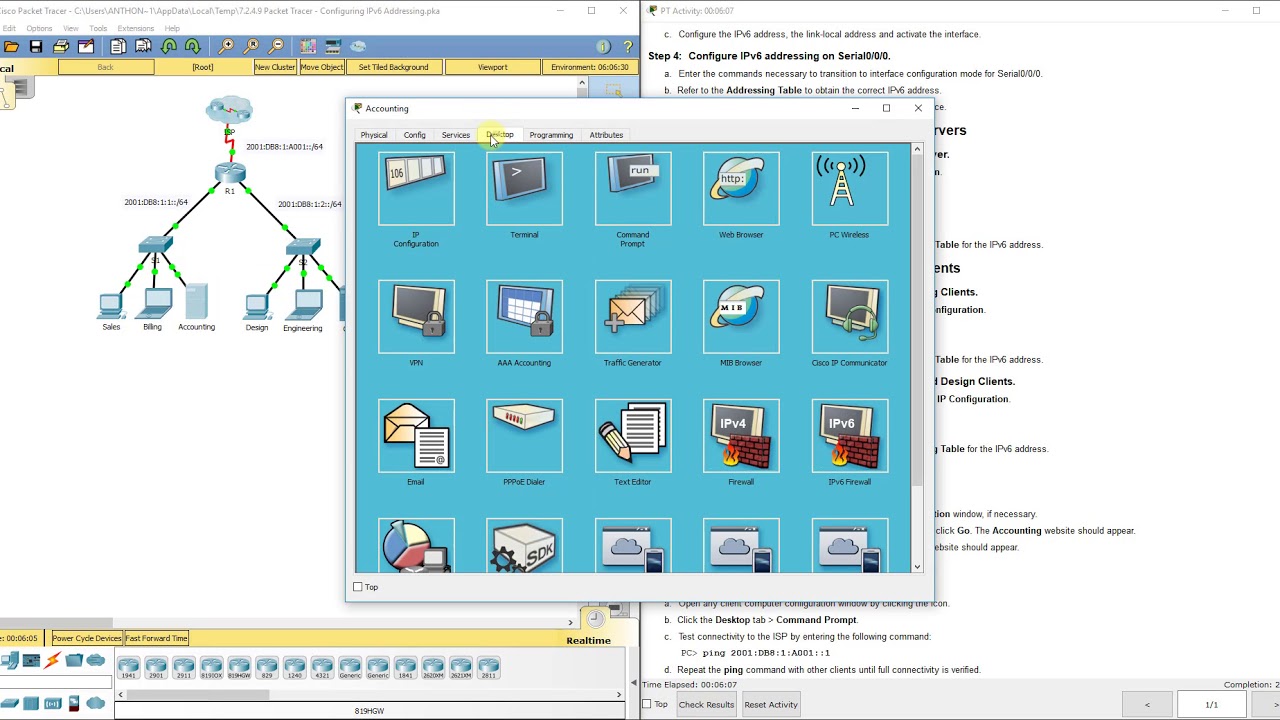Viewport: 1280px width, 720px height.
Task: Click the Zoom In magnifier icon
Action: 227,46
